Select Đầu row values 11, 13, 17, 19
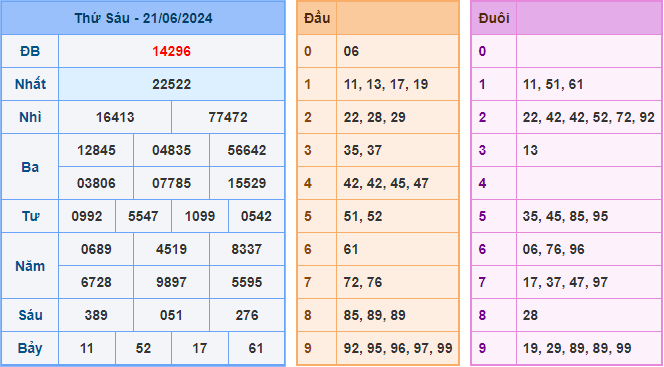Screen dimensions: 664x367 pyautogui.click(x=386, y=84)
